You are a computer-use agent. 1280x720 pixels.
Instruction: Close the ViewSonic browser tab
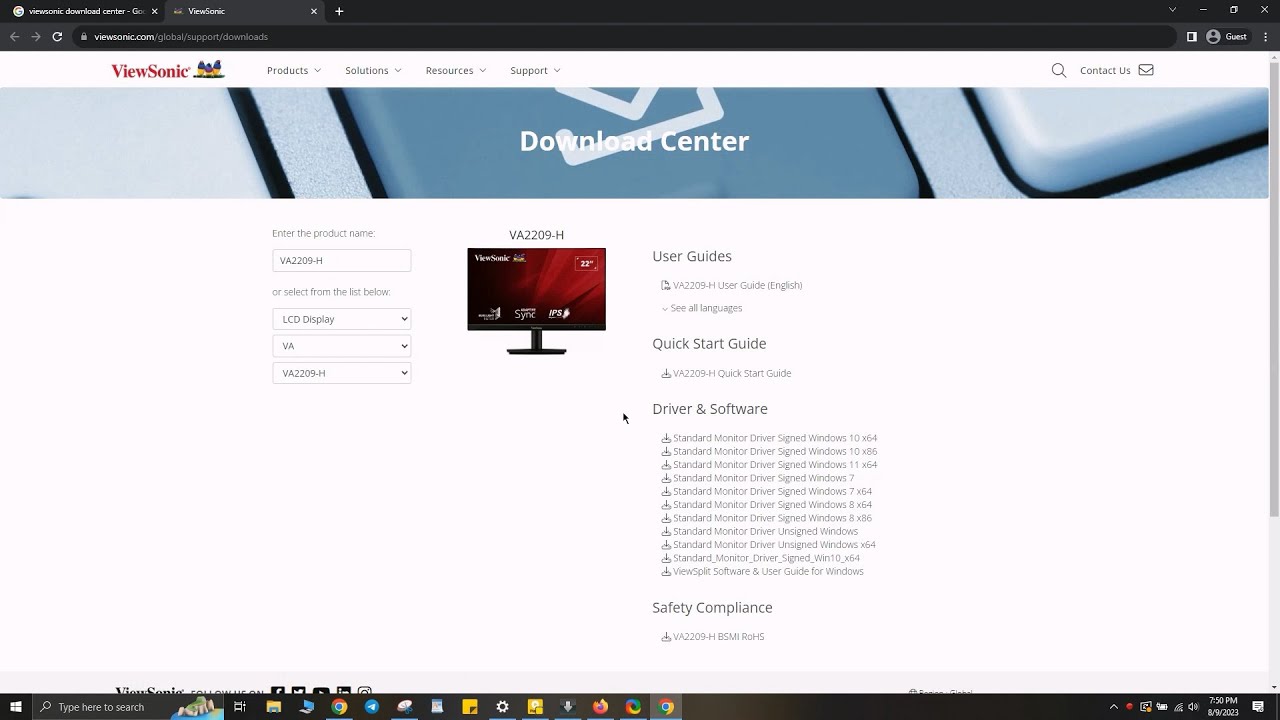point(314,11)
